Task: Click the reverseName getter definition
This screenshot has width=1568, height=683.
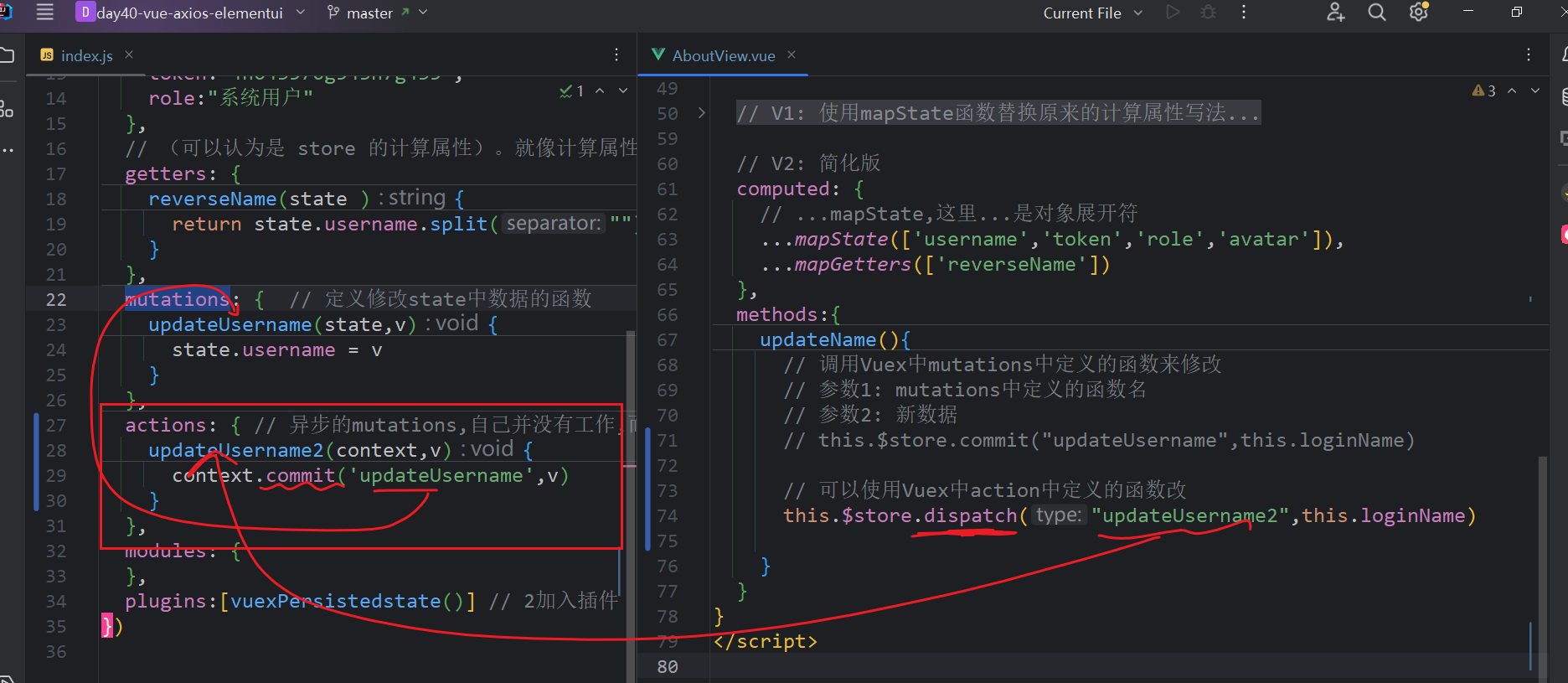Action: click(x=213, y=199)
